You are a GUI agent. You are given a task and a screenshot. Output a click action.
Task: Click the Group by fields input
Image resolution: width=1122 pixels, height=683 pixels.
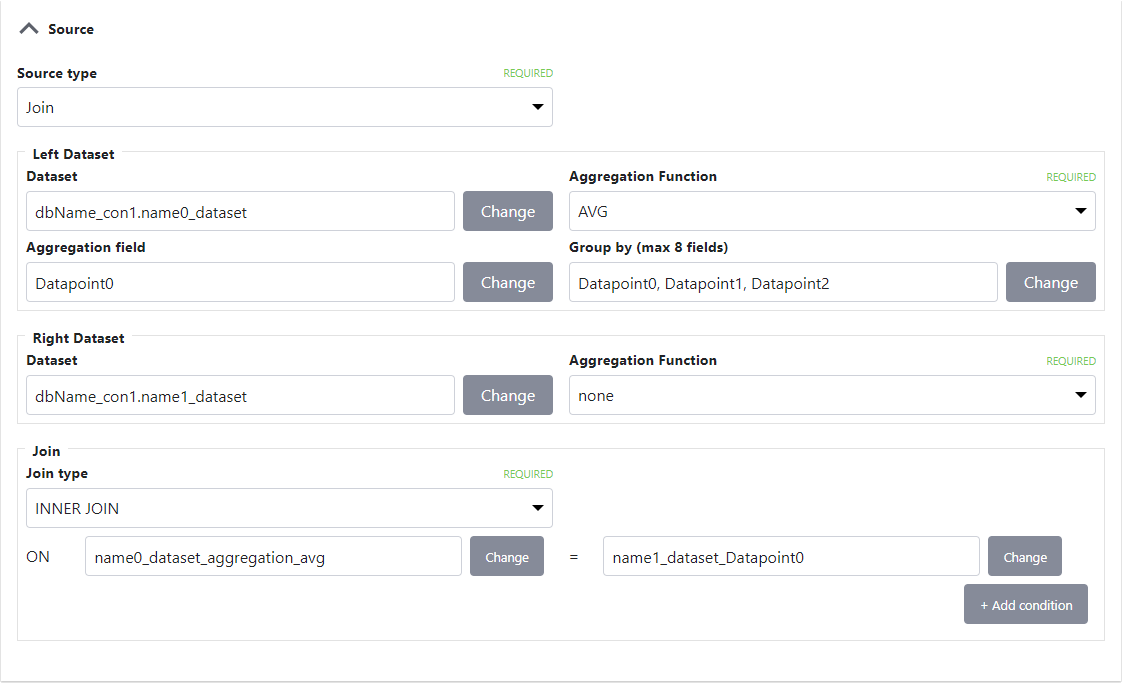[782, 282]
